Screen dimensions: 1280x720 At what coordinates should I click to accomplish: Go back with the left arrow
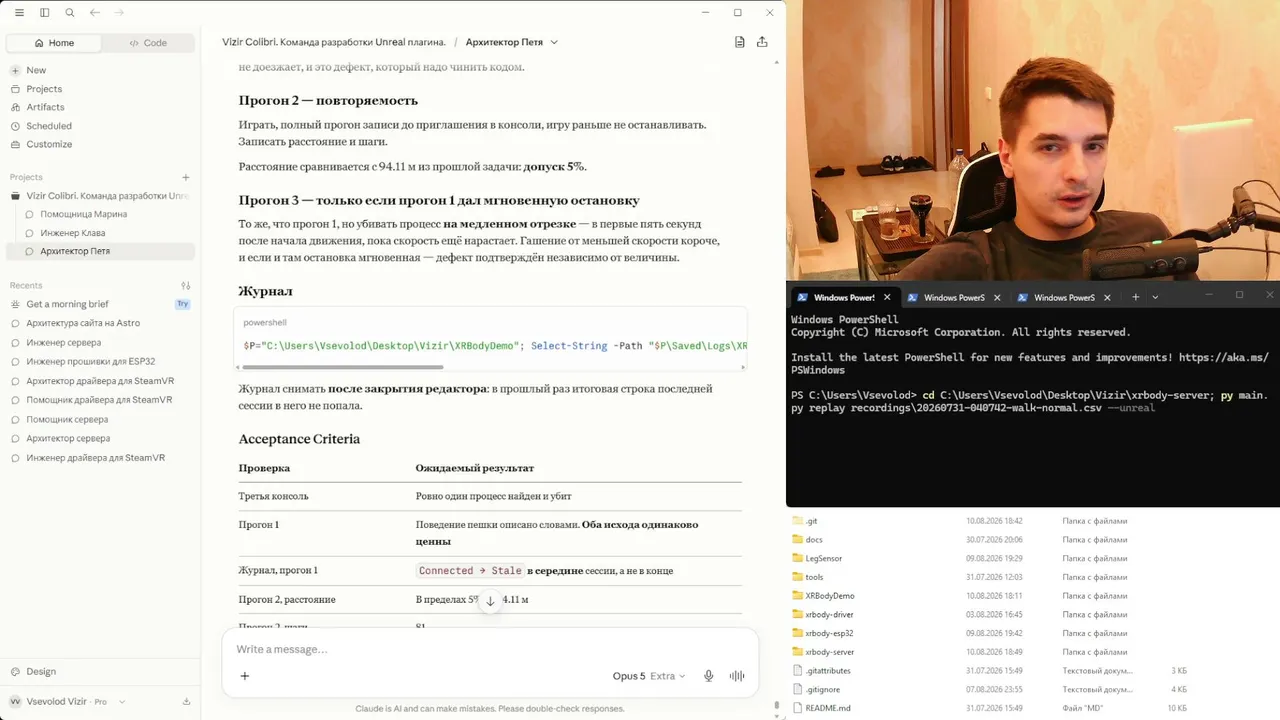click(x=95, y=13)
